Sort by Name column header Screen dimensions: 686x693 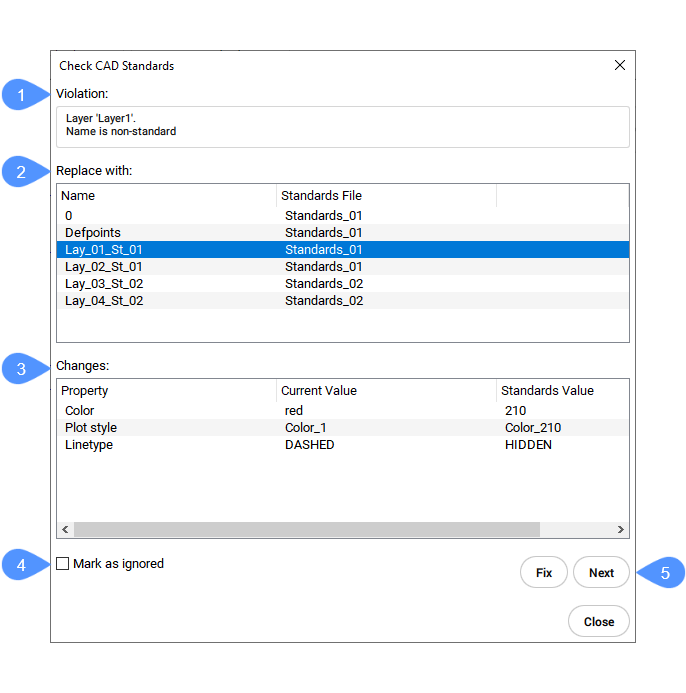pos(165,196)
